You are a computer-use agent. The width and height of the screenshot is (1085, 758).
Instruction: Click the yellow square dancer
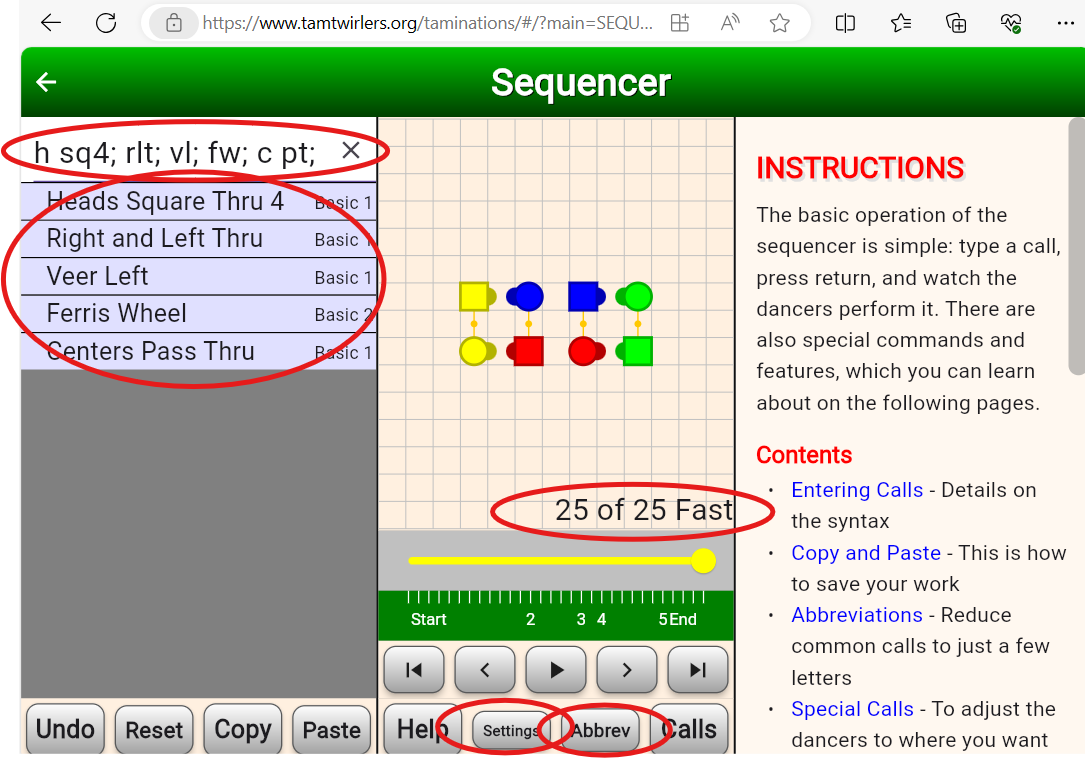point(475,296)
